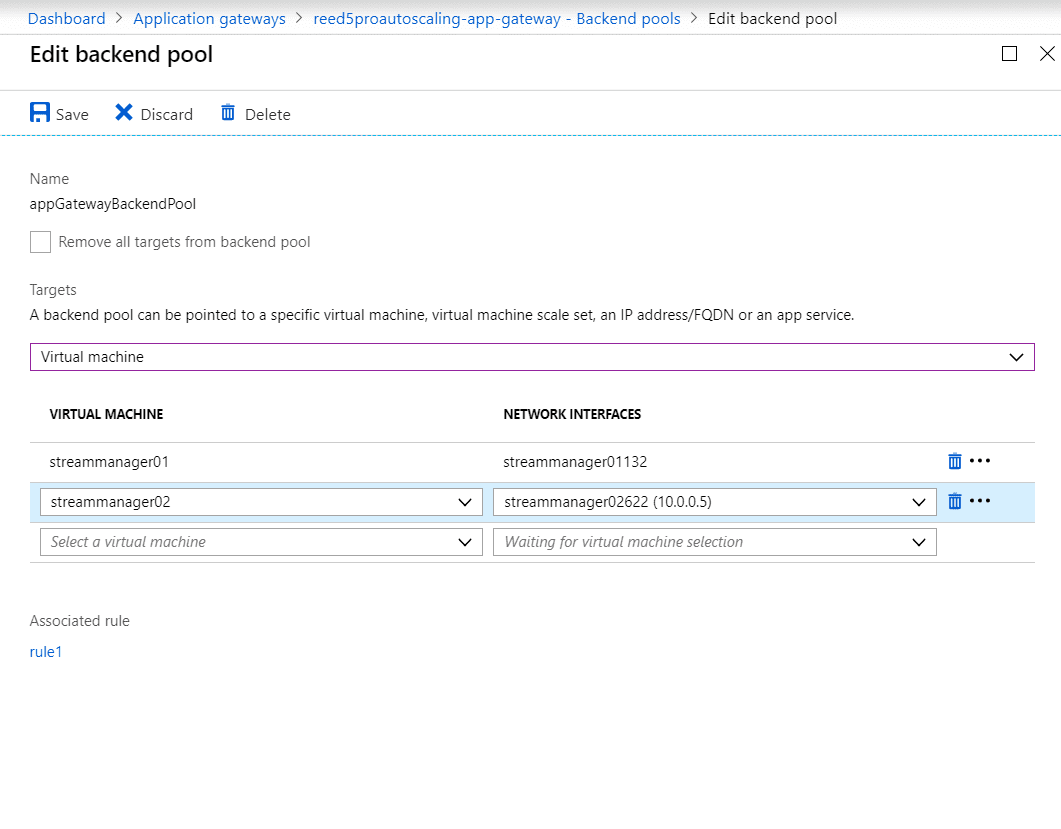Delete streammanager02 row via trash icon
Image resolution: width=1061 pixels, height=829 pixels.
(954, 501)
